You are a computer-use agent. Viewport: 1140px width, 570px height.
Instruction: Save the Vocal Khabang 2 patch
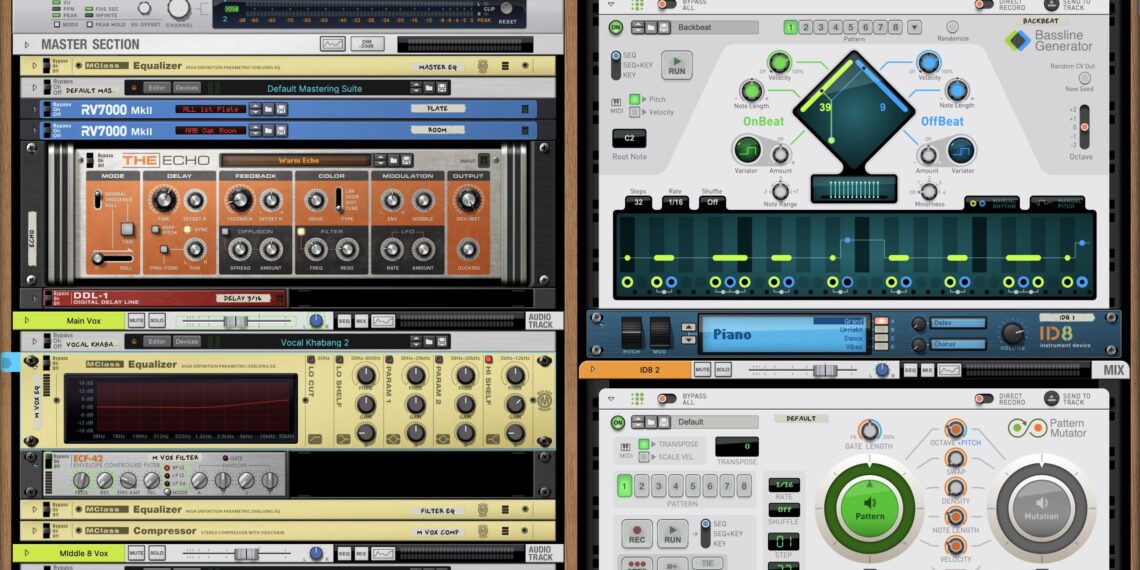(443, 342)
